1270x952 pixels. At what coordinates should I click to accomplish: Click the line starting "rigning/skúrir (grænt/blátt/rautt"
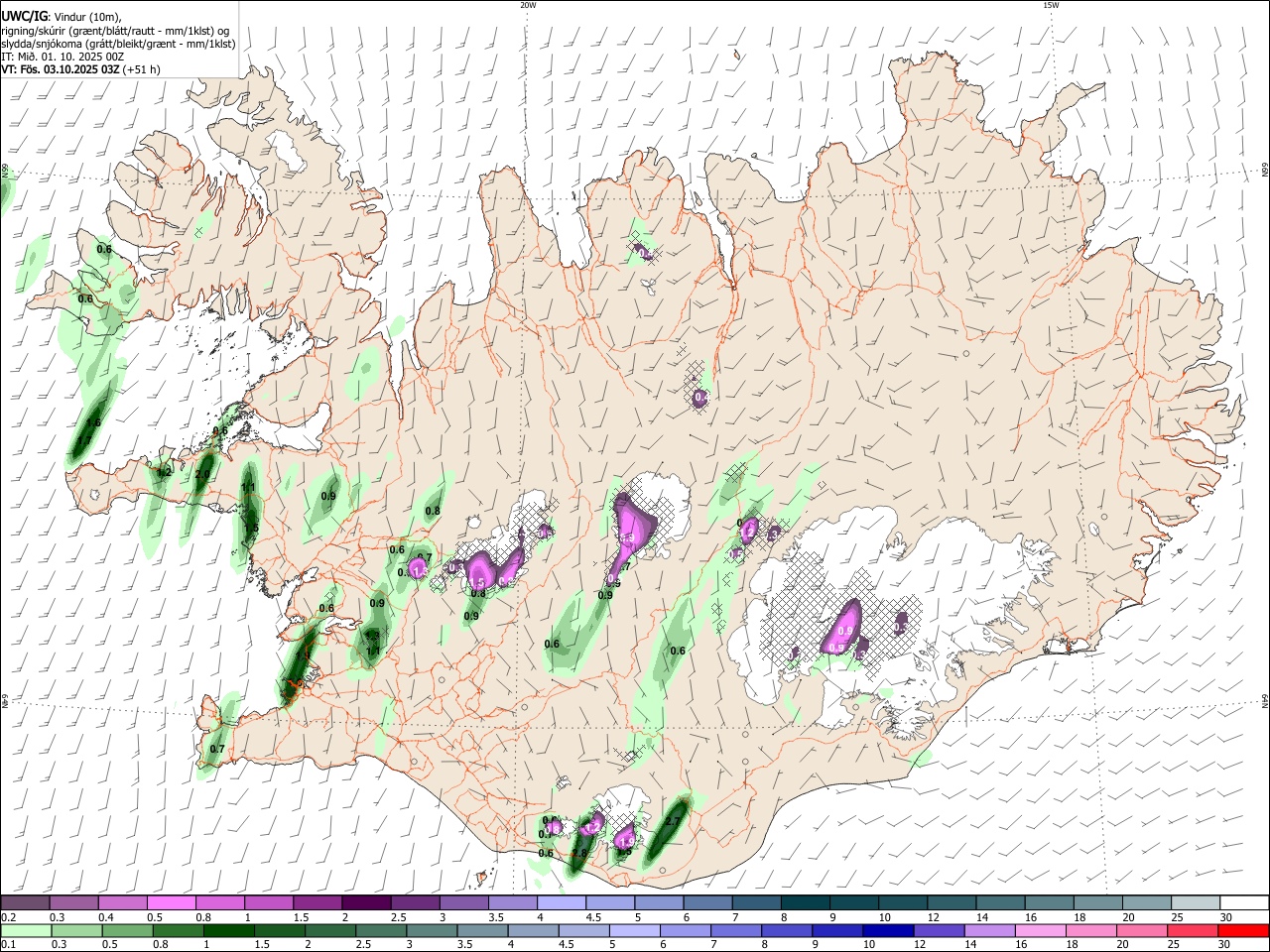[x=115, y=31]
